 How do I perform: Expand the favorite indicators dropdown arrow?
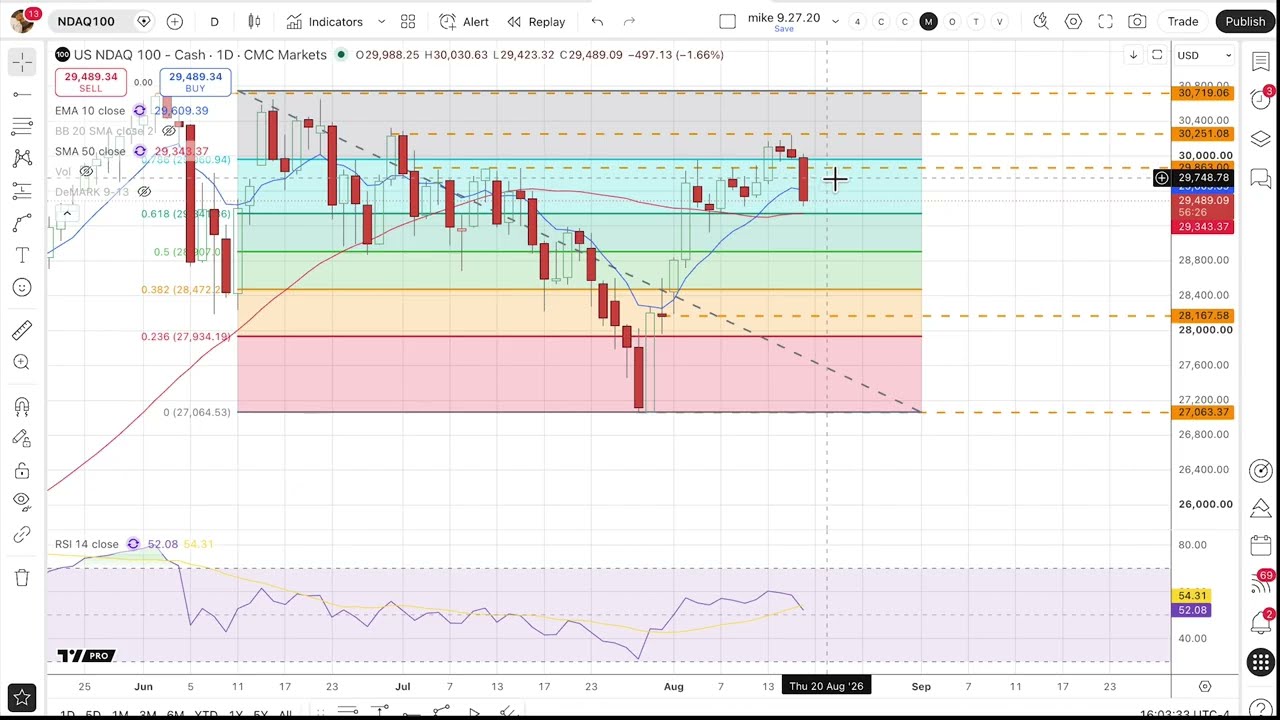[x=381, y=21]
